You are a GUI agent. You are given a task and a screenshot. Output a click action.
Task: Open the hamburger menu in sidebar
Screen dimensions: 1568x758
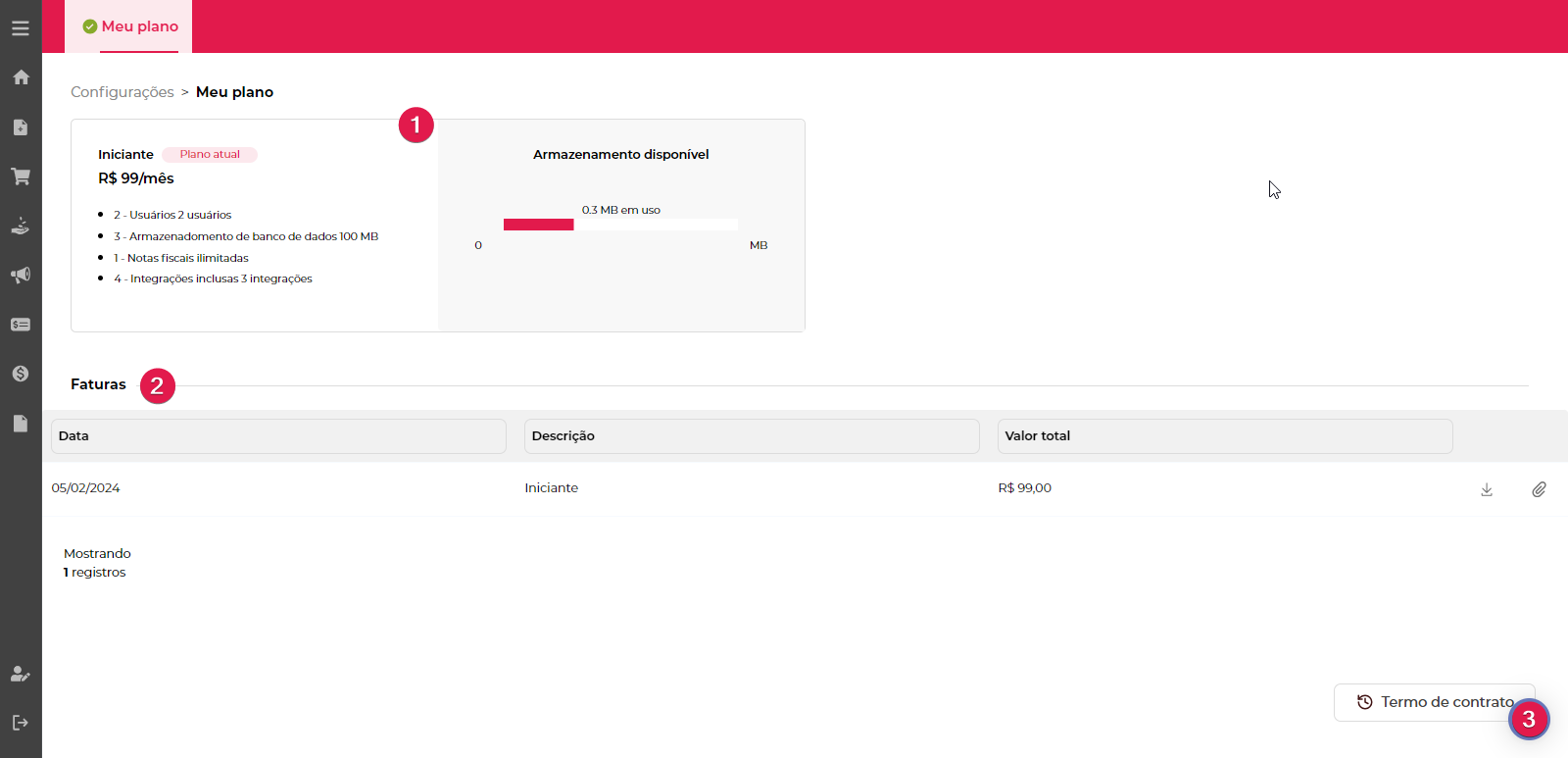point(21,28)
